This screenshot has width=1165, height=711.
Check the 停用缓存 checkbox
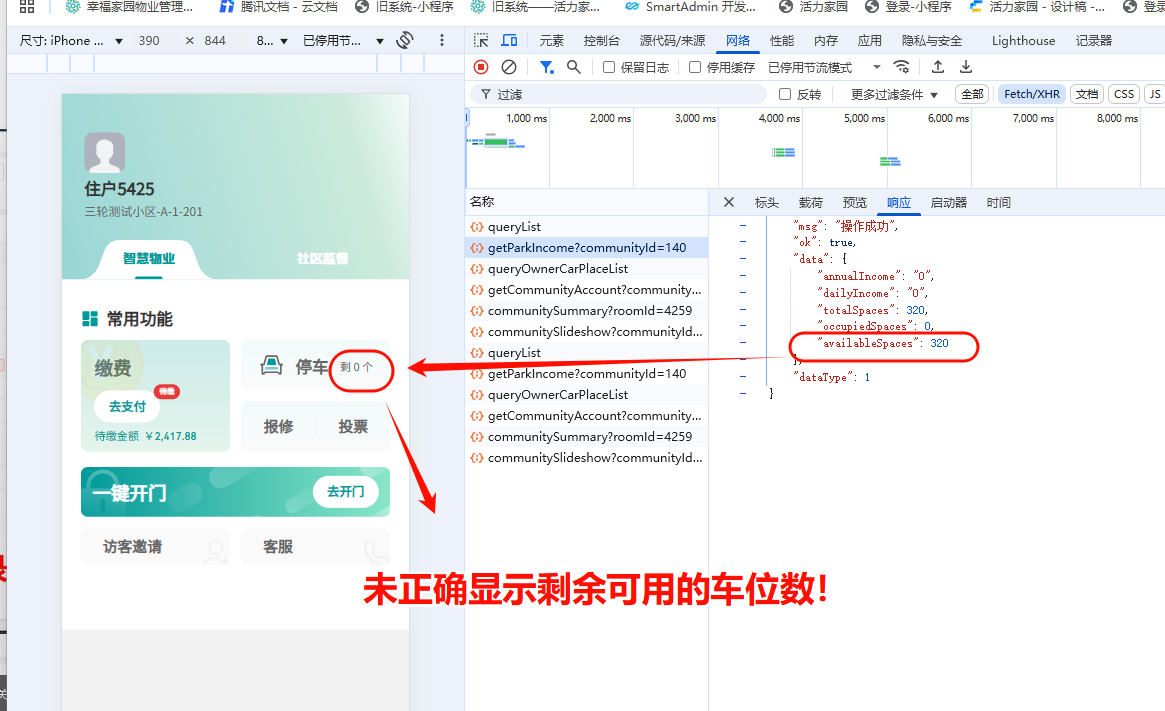[695, 68]
